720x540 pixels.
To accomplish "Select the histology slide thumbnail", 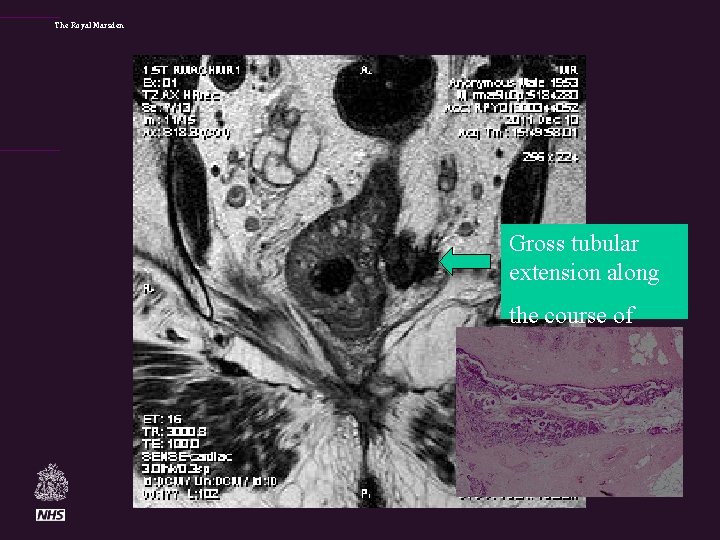I will click(x=569, y=411).
